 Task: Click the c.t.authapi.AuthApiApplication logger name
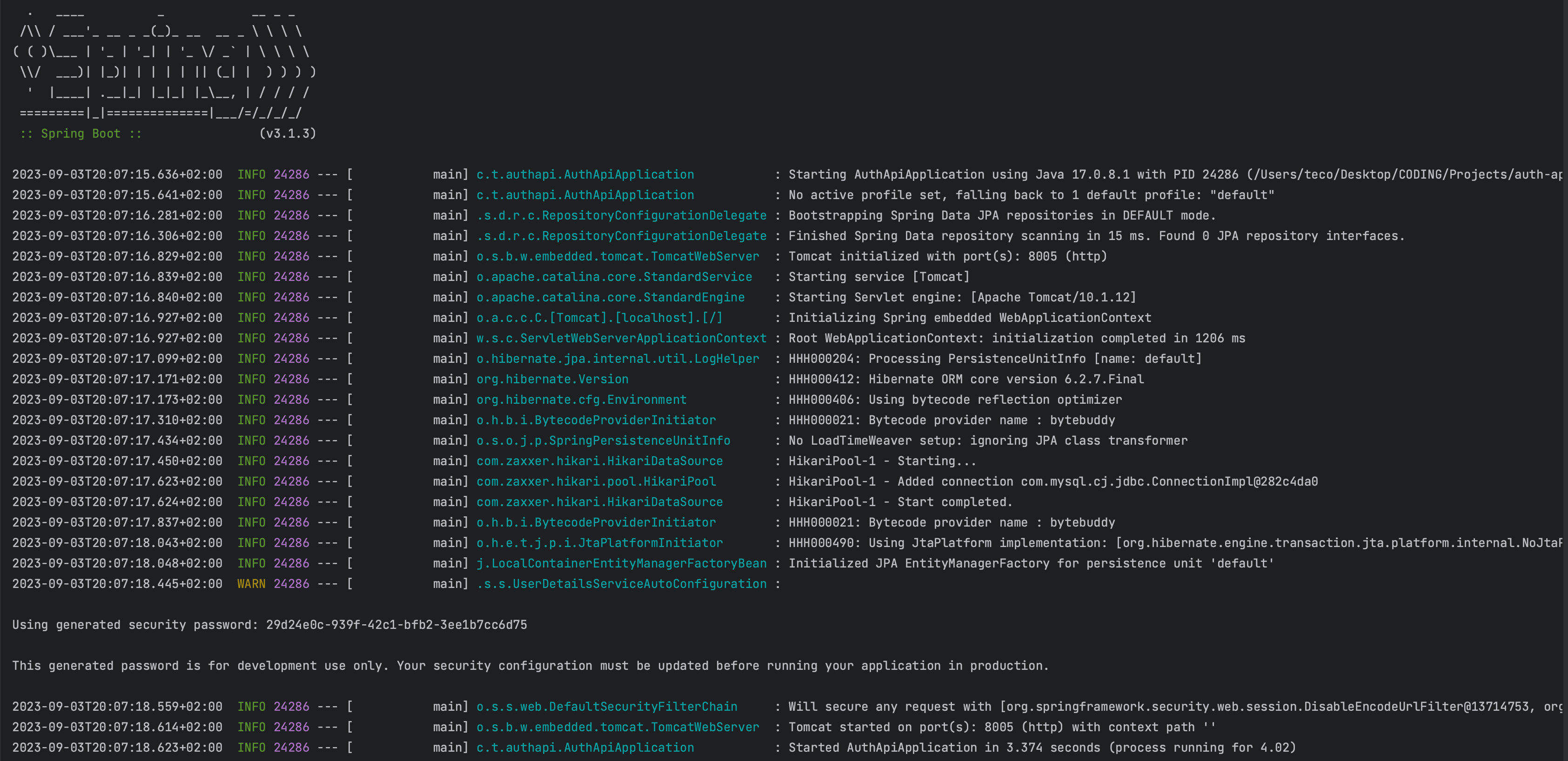click(584, 174)
